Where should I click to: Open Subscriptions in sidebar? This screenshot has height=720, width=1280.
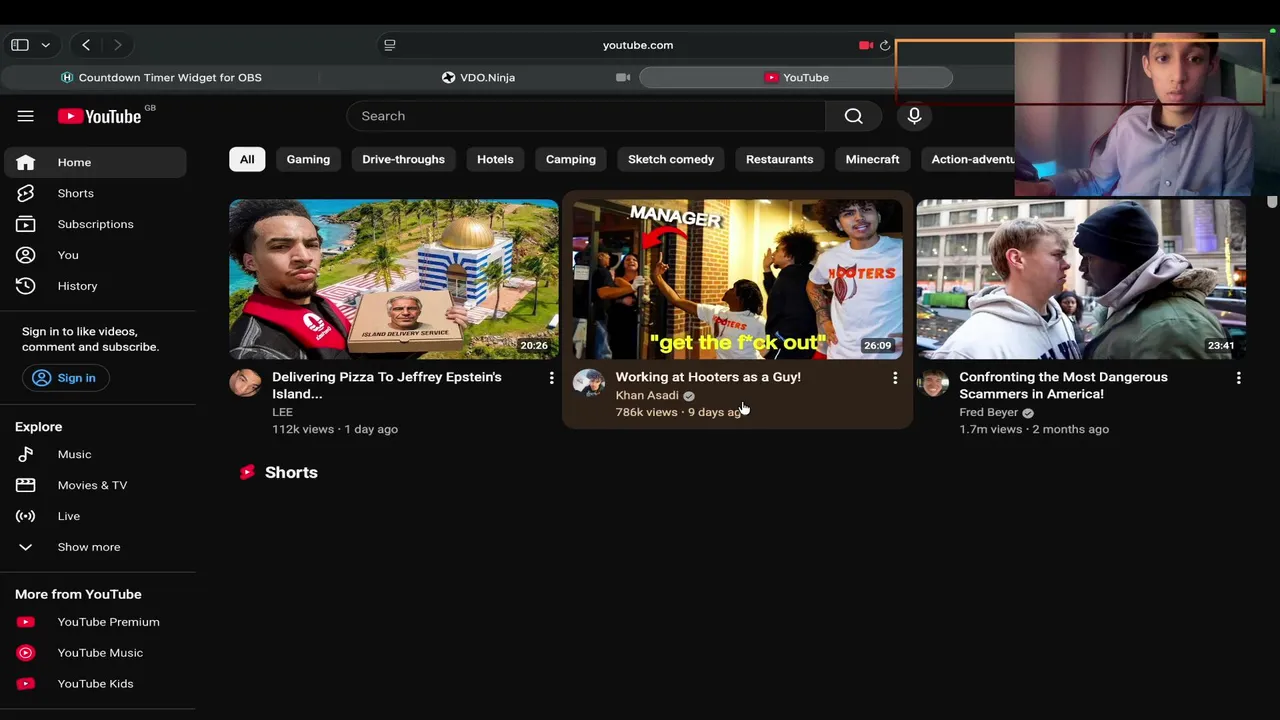96,224
